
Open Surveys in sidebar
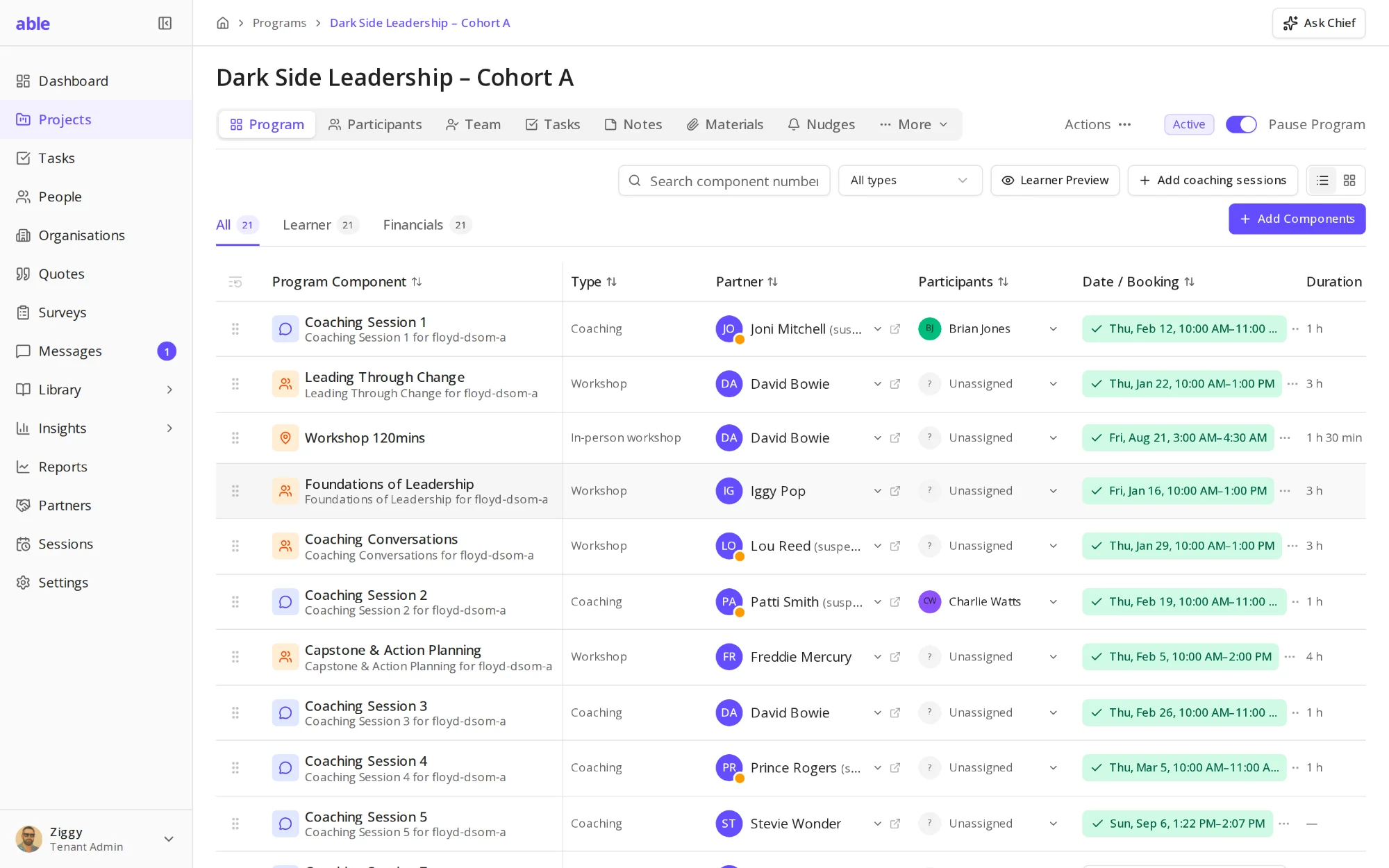96,312
